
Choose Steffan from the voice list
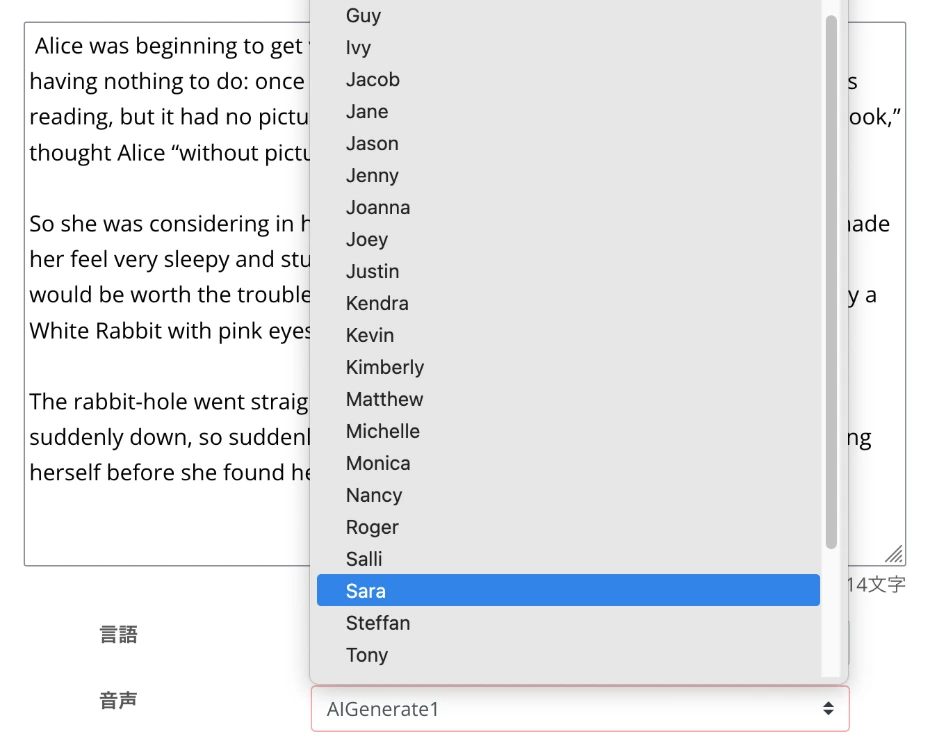(x=568, y=623)
